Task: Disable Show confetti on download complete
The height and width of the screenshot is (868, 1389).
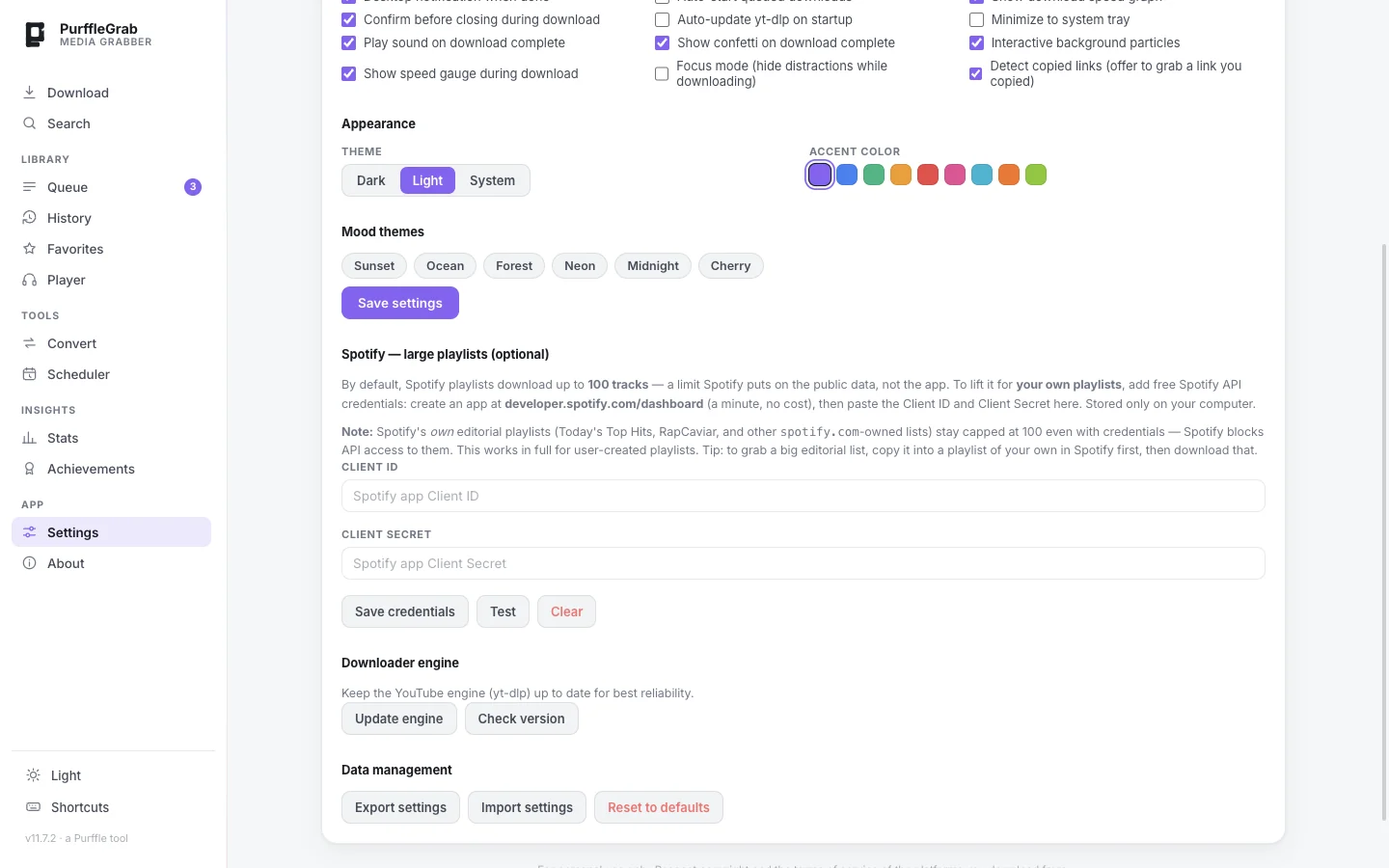Action: pyautogui.click(x=663, y=42)
